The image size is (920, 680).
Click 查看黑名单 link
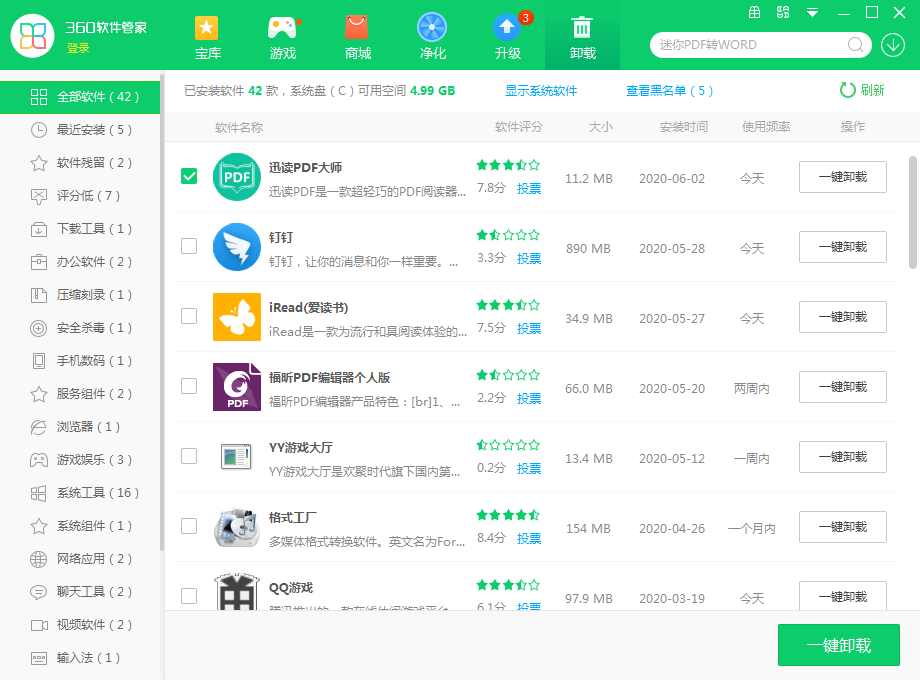669,91
